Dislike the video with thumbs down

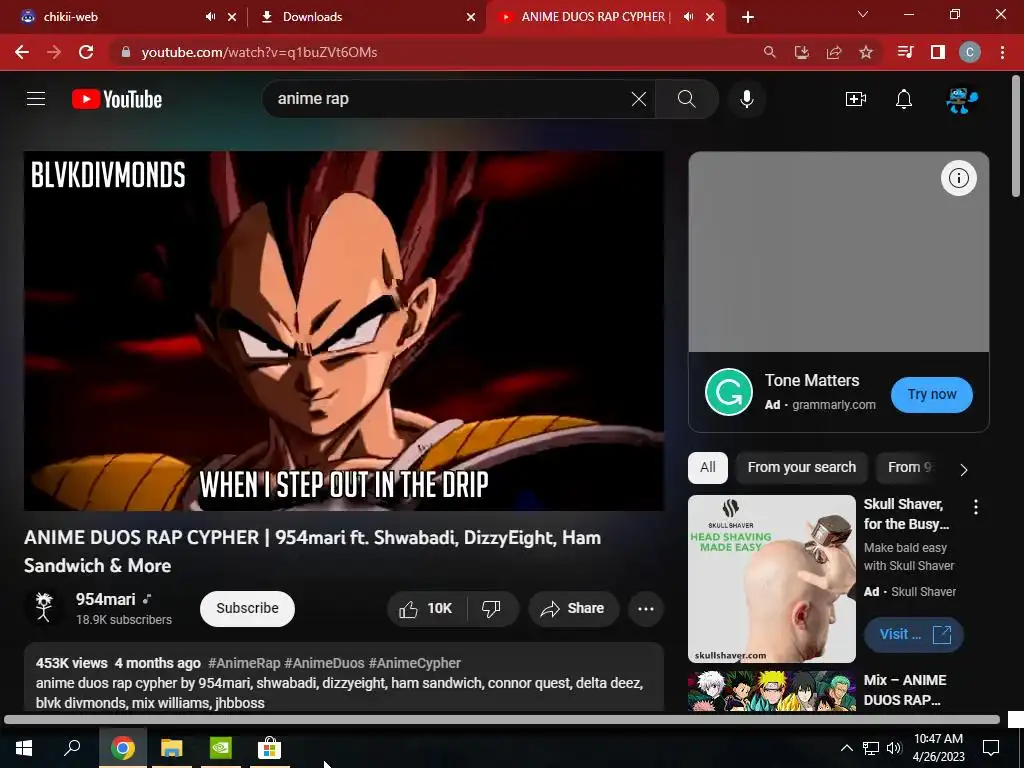click(x=491, y=609)
